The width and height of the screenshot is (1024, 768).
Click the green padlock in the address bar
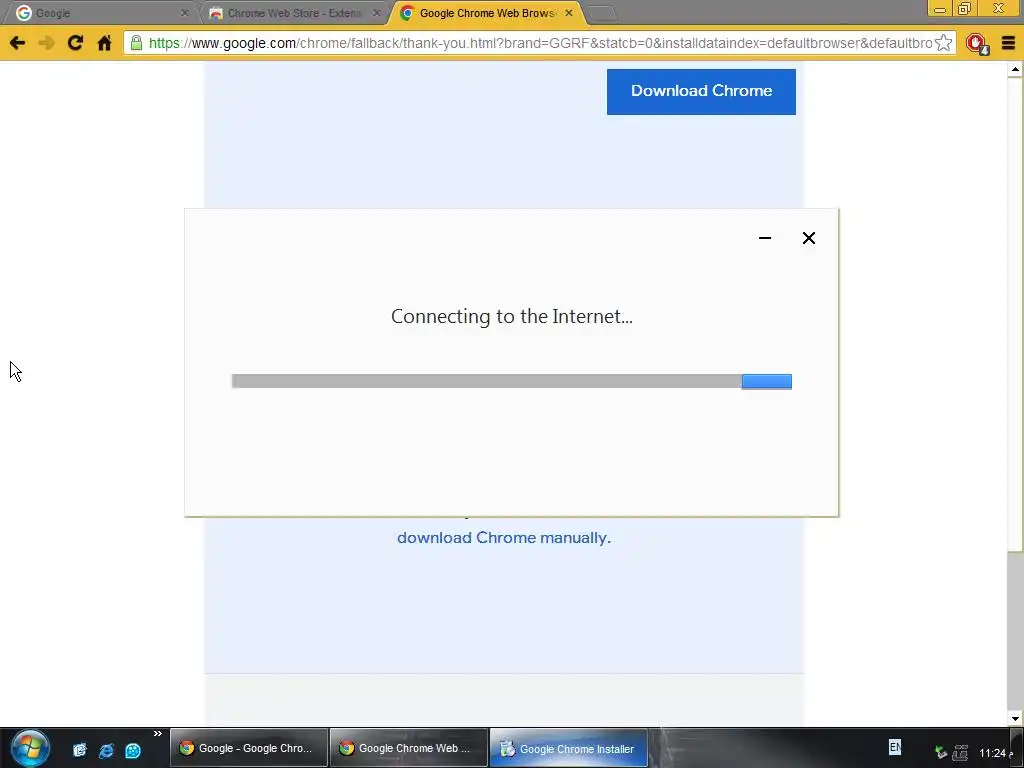tap(136, 43)
